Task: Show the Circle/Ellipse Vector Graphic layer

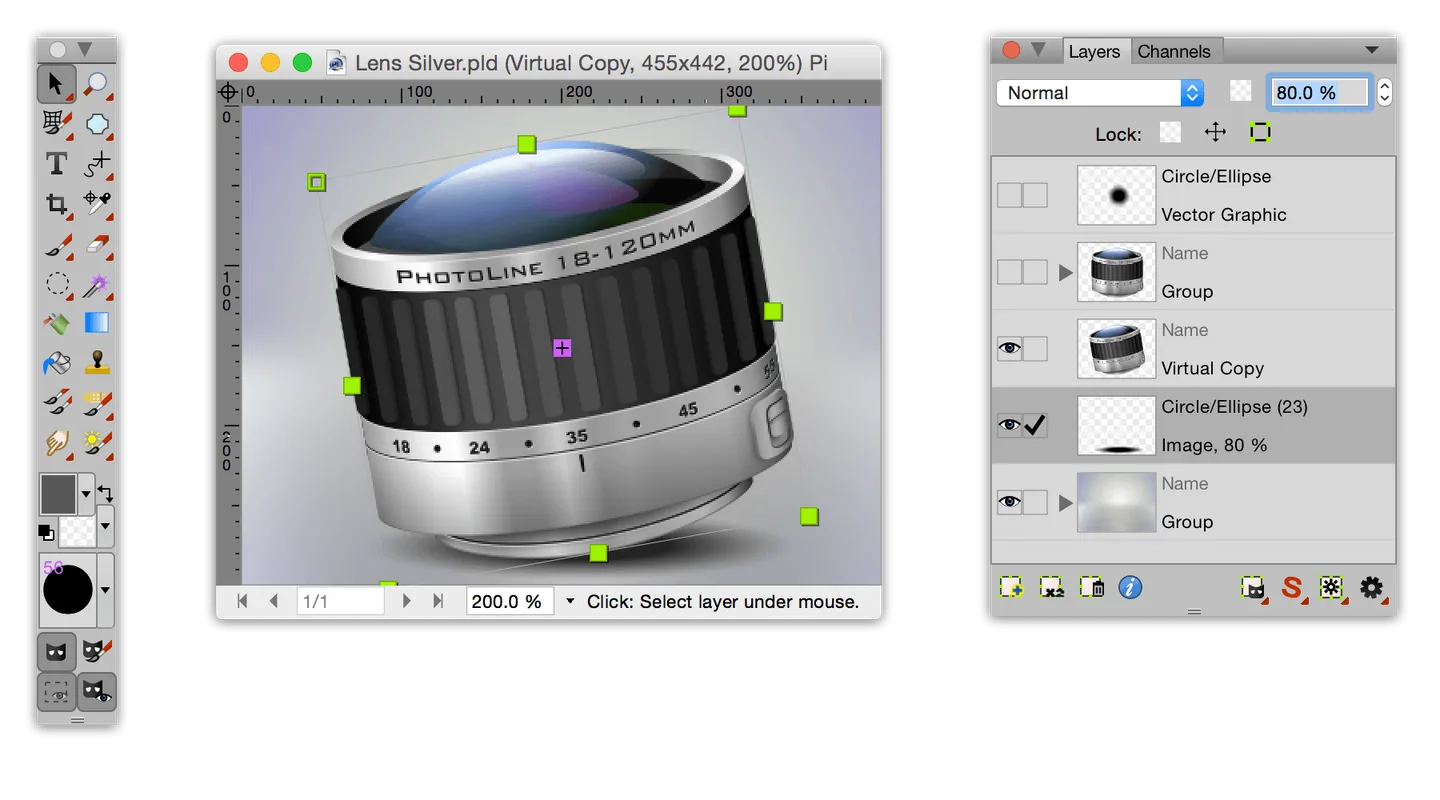Action: pos(1009,195)
